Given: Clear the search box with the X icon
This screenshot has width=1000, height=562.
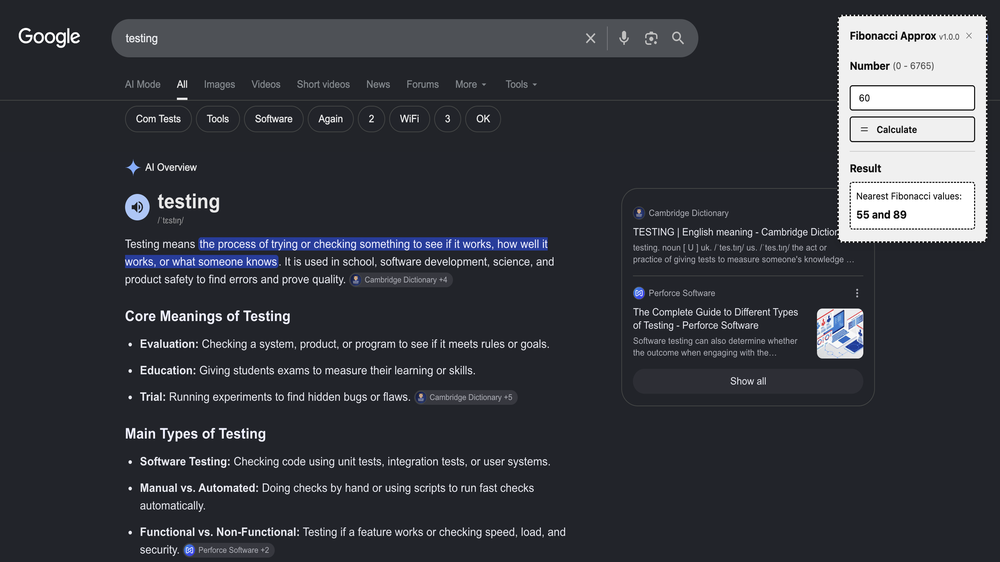Looking at the screenshot, I should point(591,38).
